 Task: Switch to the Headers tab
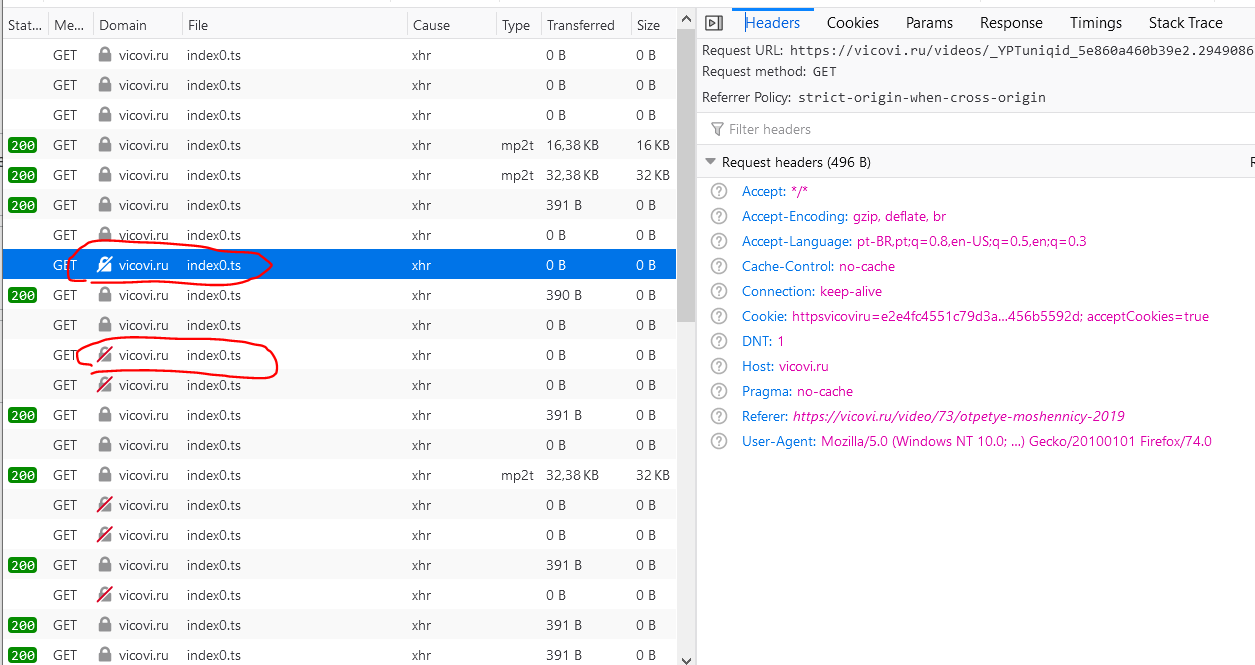point(772,23)
